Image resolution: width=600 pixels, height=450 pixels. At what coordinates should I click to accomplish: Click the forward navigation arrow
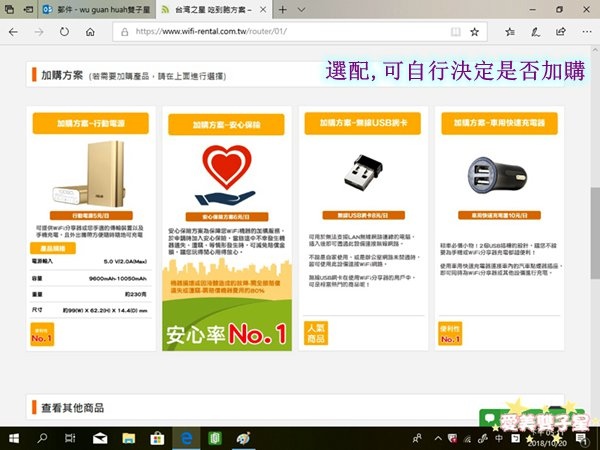(39, 32)
